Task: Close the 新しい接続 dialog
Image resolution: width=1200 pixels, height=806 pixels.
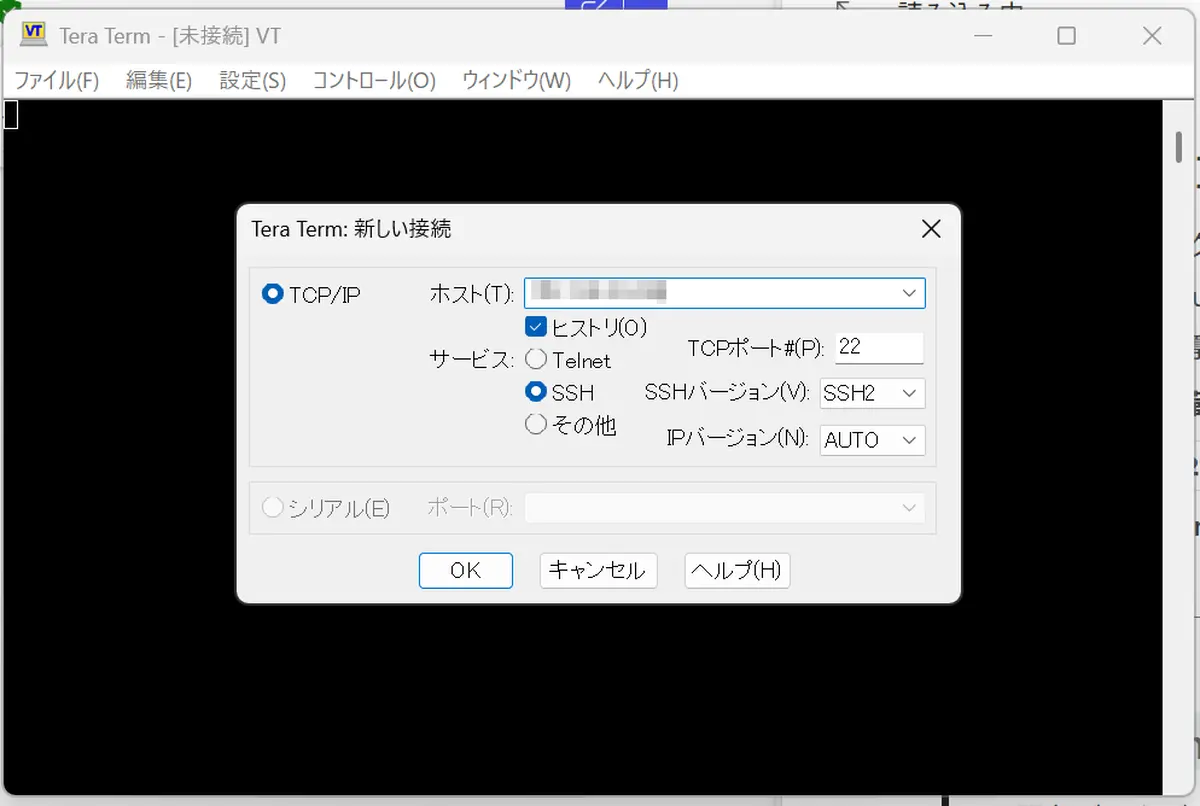Action: point(931,229)
